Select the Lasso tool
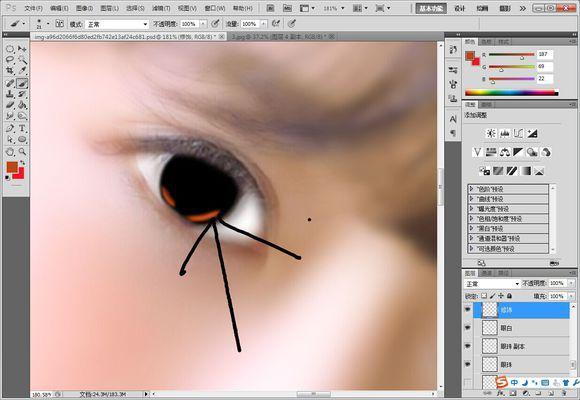The width and height of the screenshot is (580, 400). (10, 60)
